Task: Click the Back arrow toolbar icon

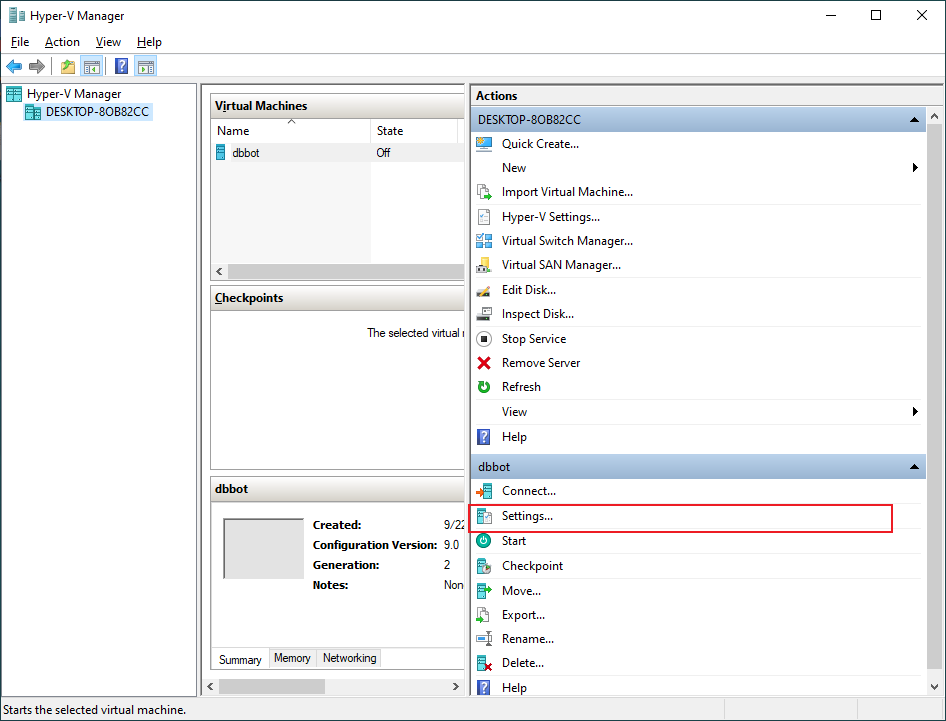Action: click(x=14, y=66)
